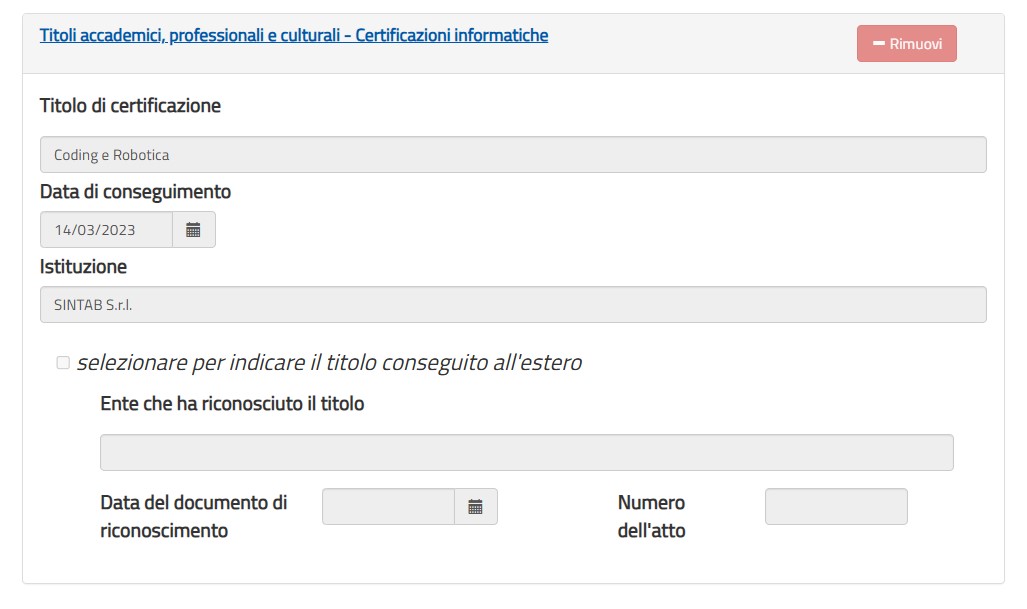Open the Certificazioni informatiche section link

pos(293,35)
